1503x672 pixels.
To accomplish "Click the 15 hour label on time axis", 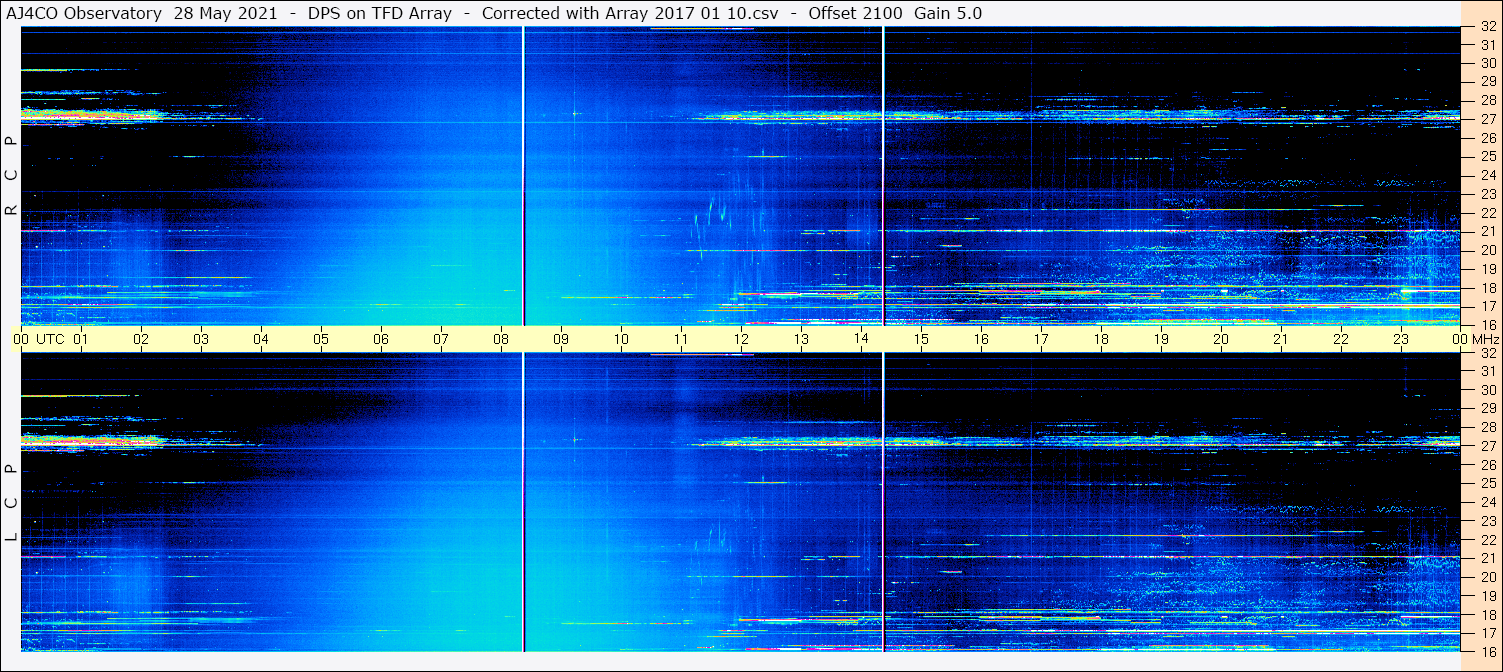I will click(x=921, y=339).
